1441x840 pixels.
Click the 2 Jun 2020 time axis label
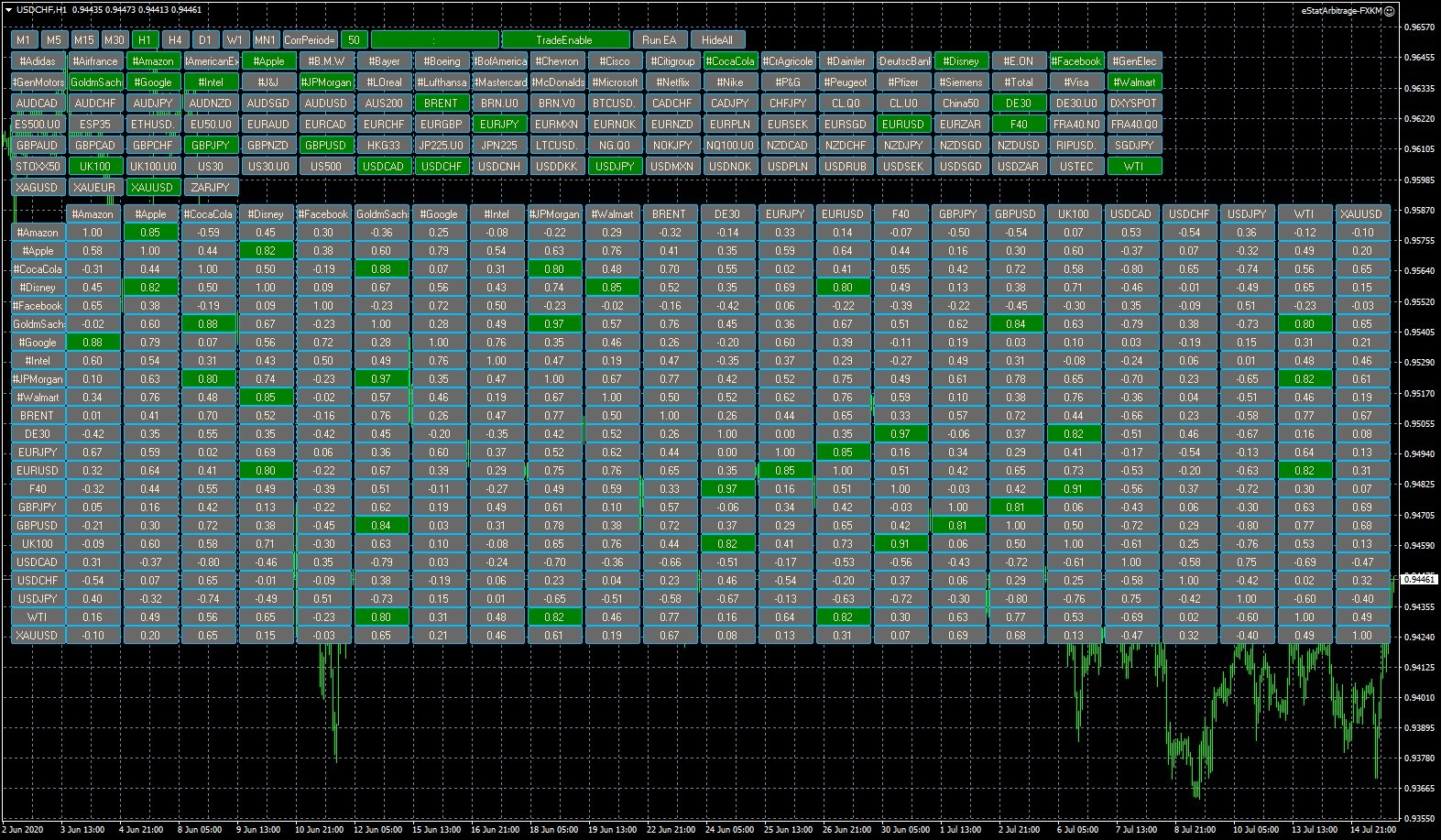tap(23, 830)
